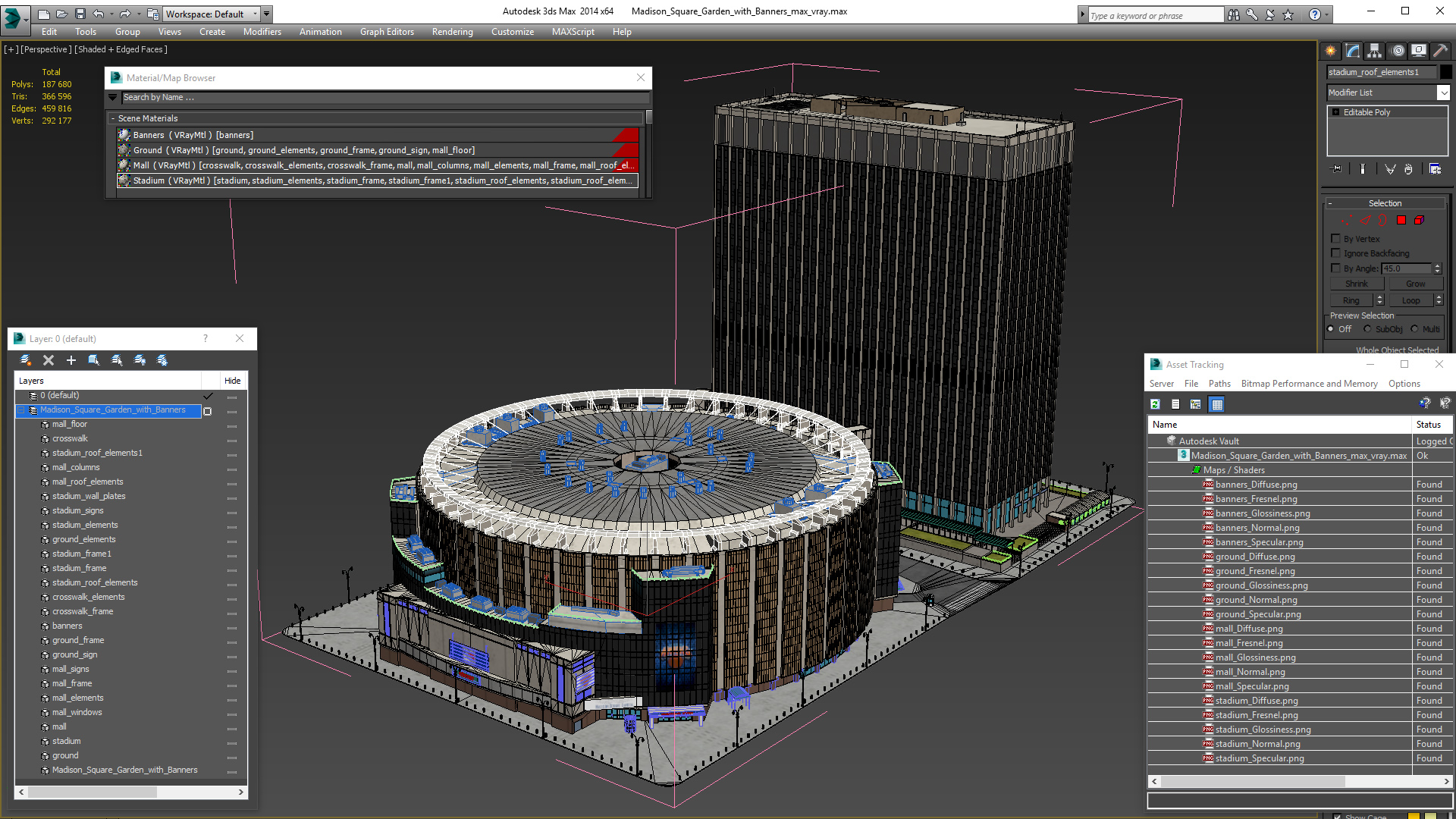The width and height of the screenshot is (1456, 819).
Task: Open the Utilities hammer tab
Action: pos(1440,51)
